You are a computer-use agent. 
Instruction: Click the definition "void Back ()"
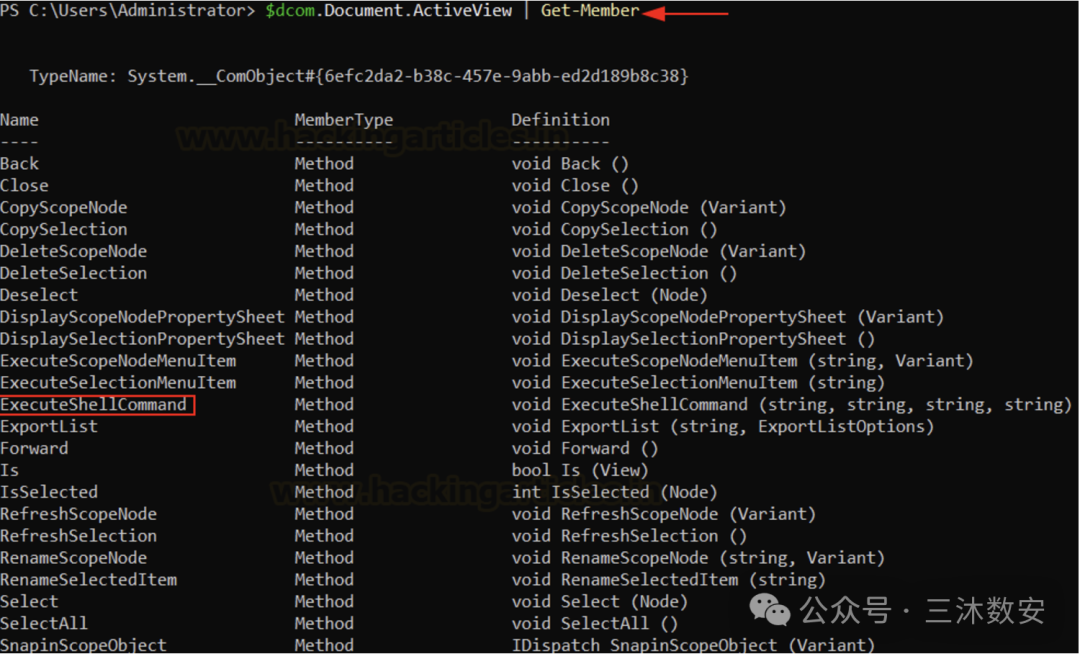pyautogui.click(x=570, y=164)
